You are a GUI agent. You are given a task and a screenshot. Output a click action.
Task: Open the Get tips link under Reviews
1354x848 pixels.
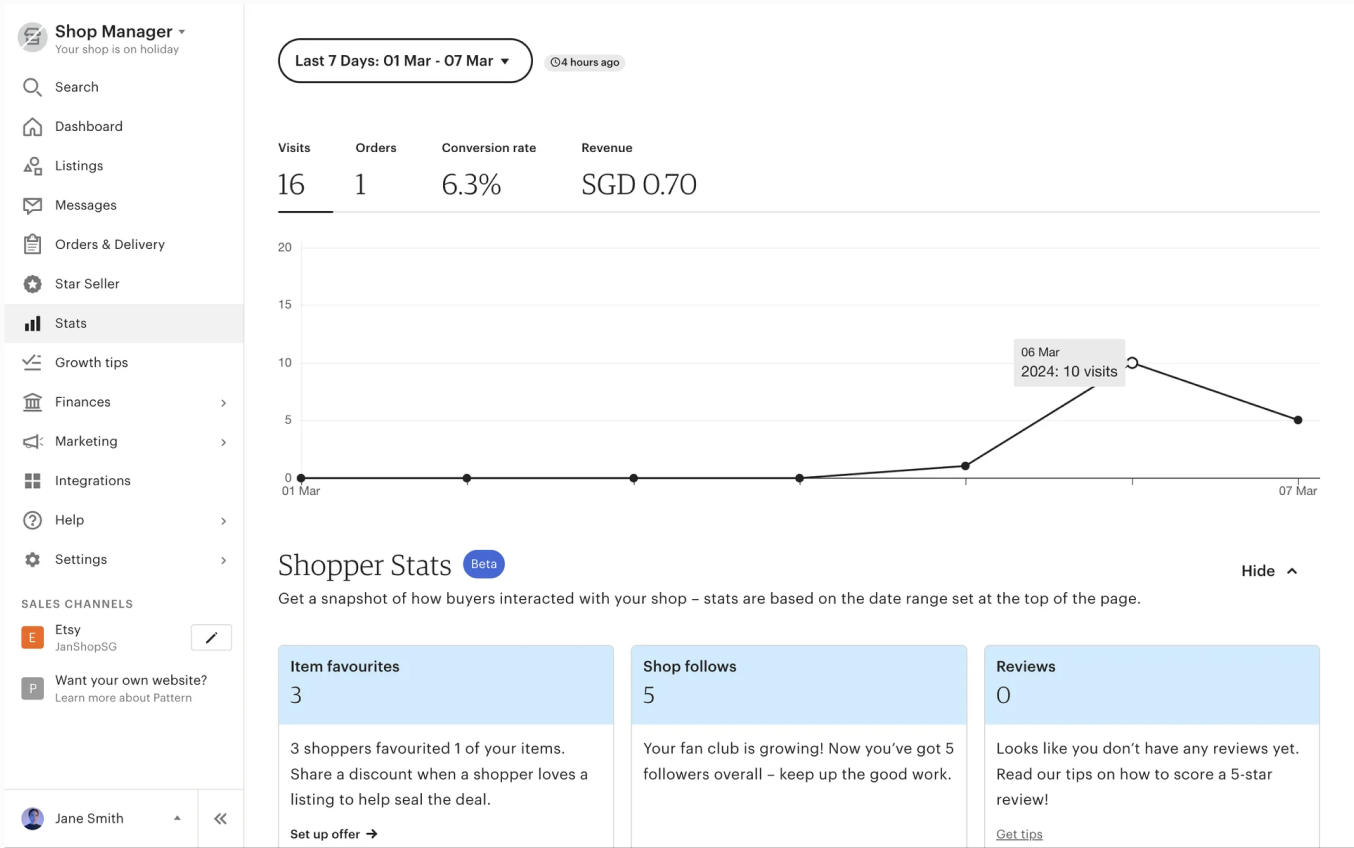1019,834
